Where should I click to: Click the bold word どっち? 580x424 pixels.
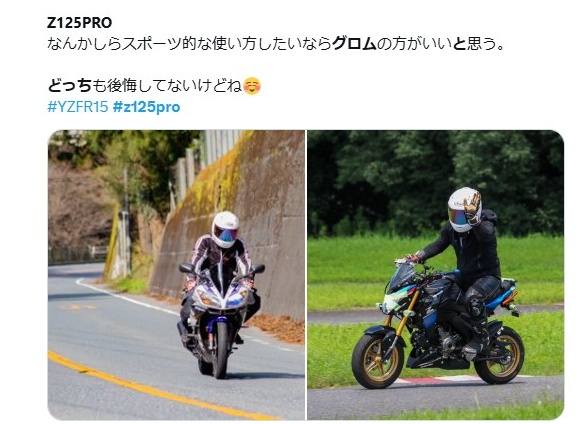click(x=70, y=86)
